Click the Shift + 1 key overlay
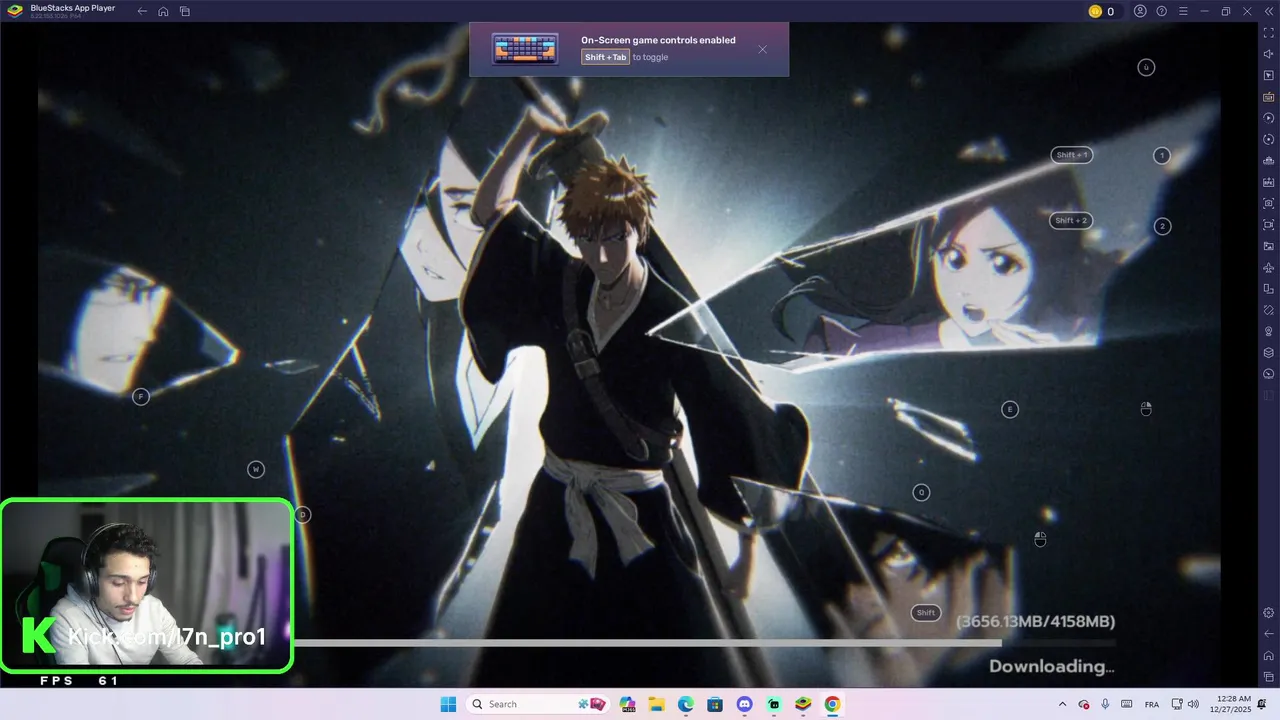1280x720 pixels. tap(1071, 155)
